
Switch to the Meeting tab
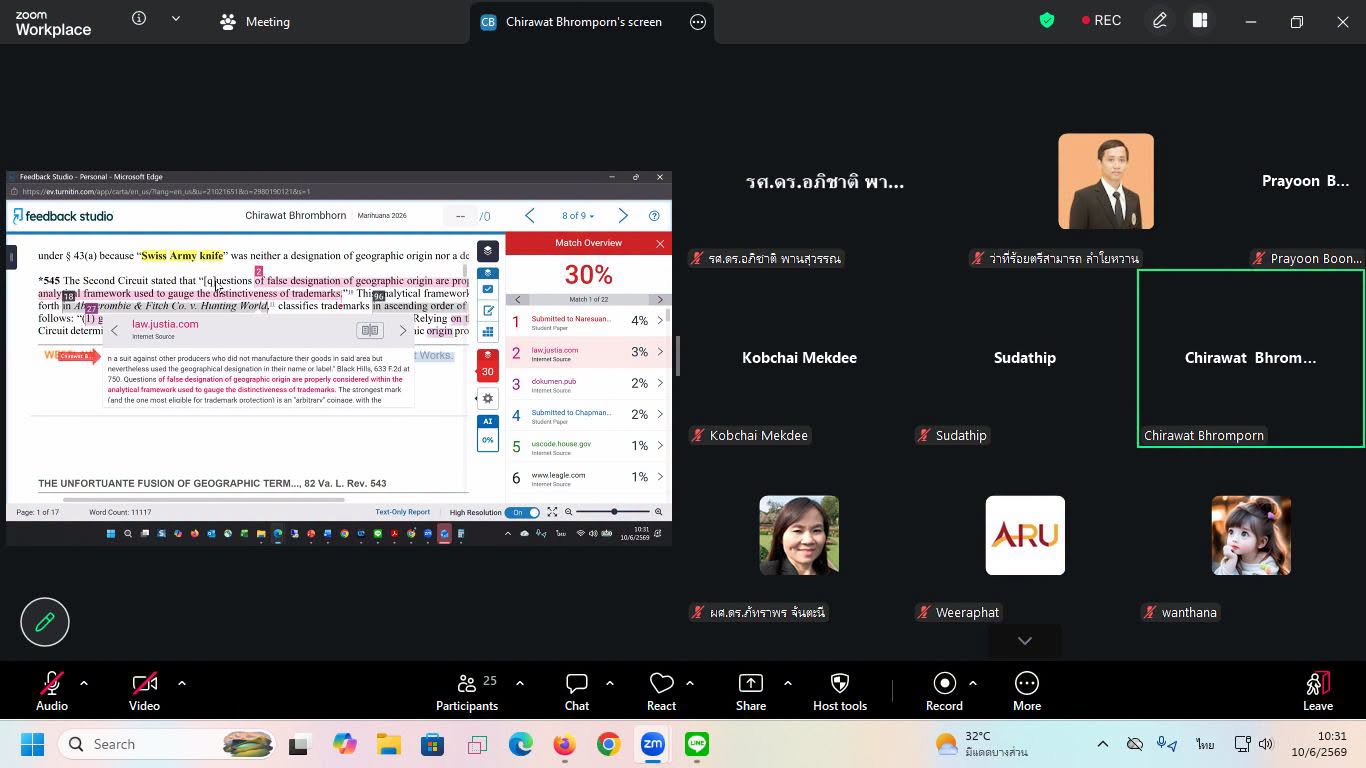point(255,21)
